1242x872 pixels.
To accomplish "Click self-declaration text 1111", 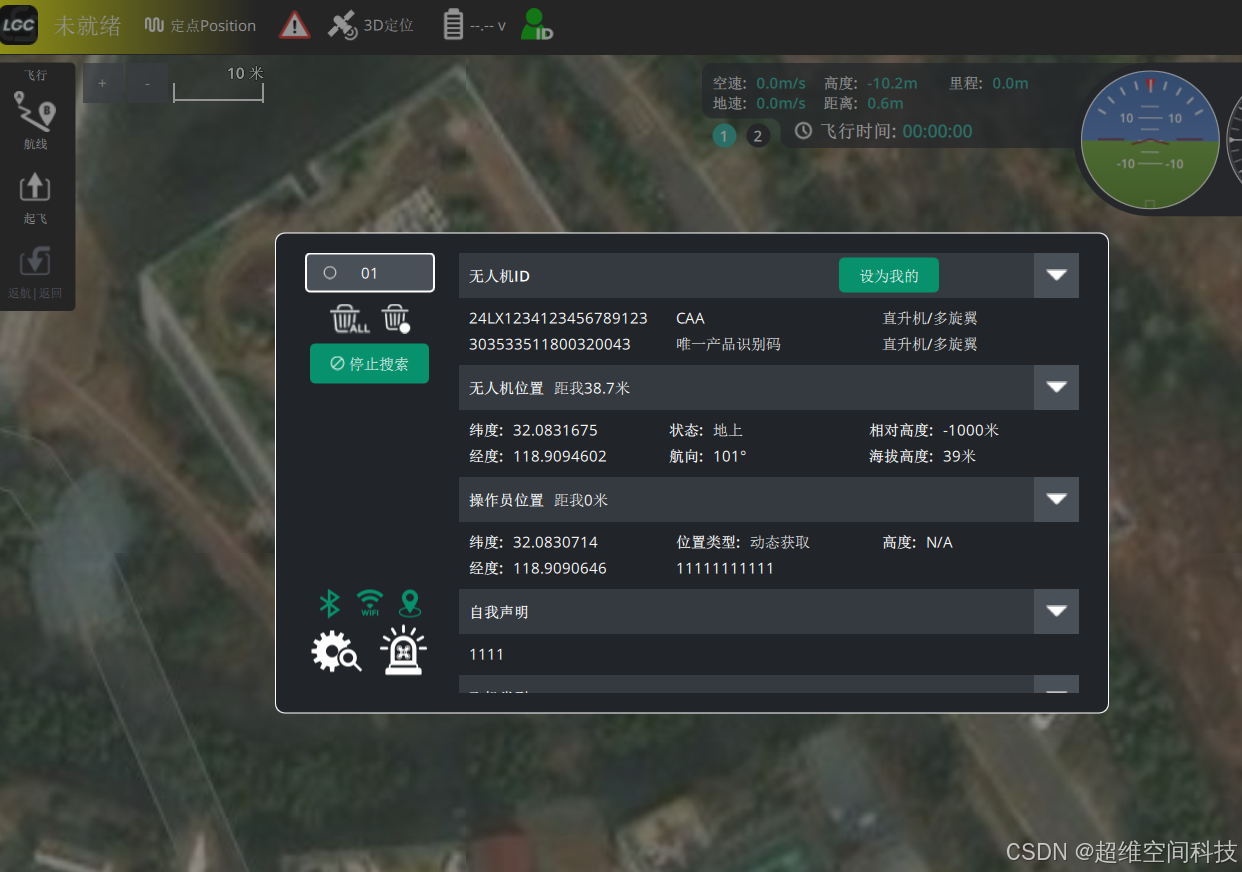I will 487,654.
